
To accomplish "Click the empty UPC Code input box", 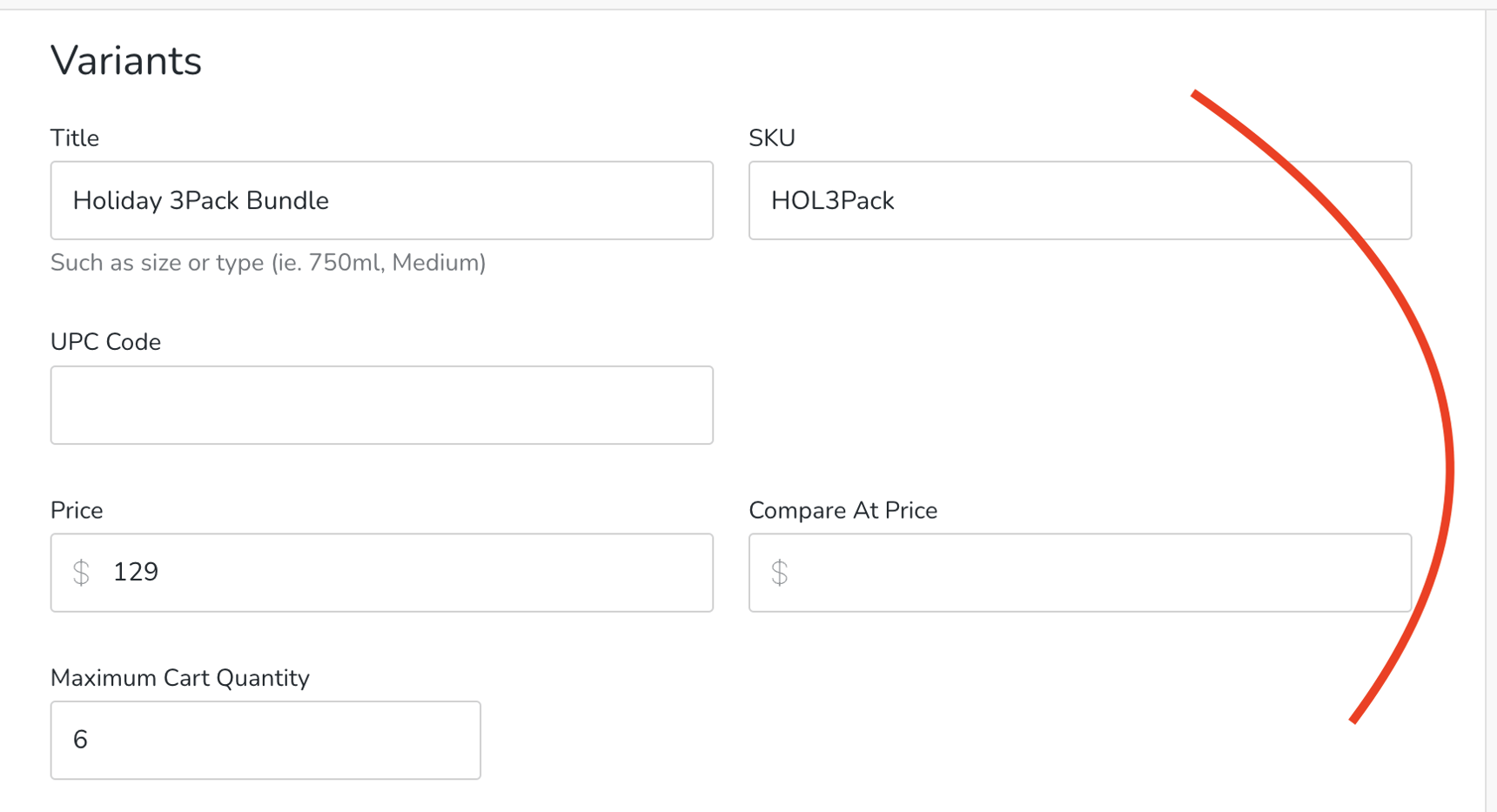I will point(381,405).
